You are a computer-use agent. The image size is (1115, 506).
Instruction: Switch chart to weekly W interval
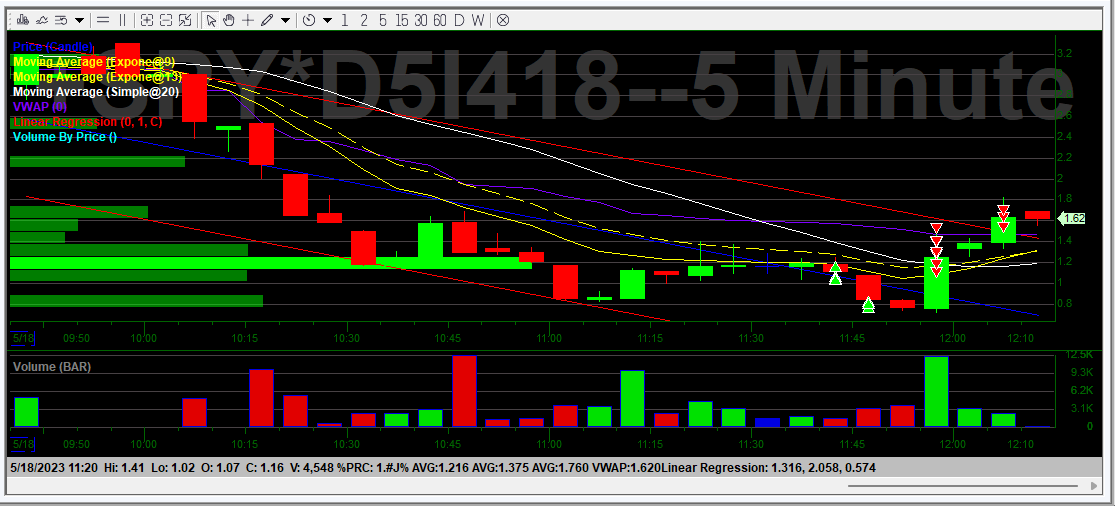(x=477, y=20)
